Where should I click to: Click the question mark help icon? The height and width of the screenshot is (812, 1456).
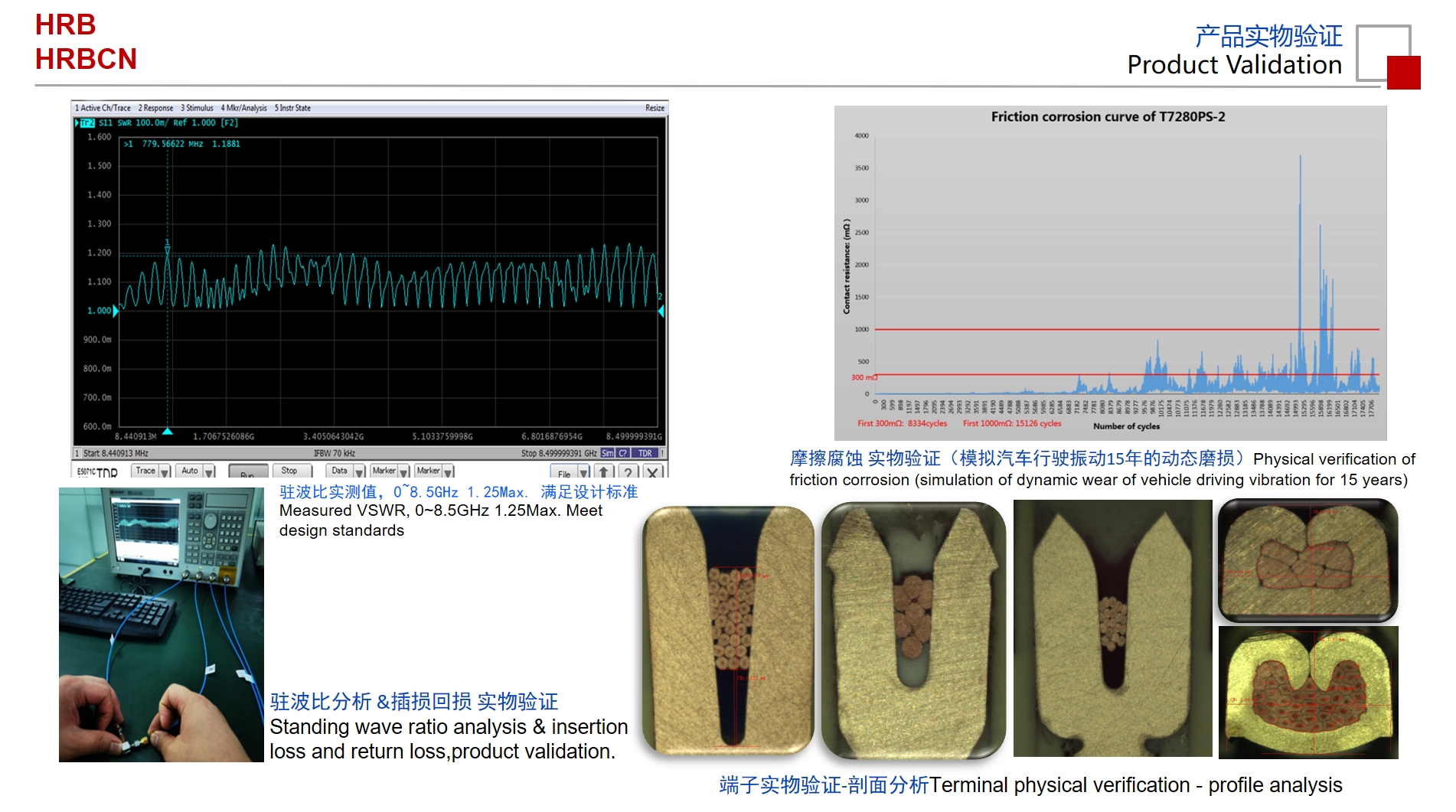tap(628, 472)
